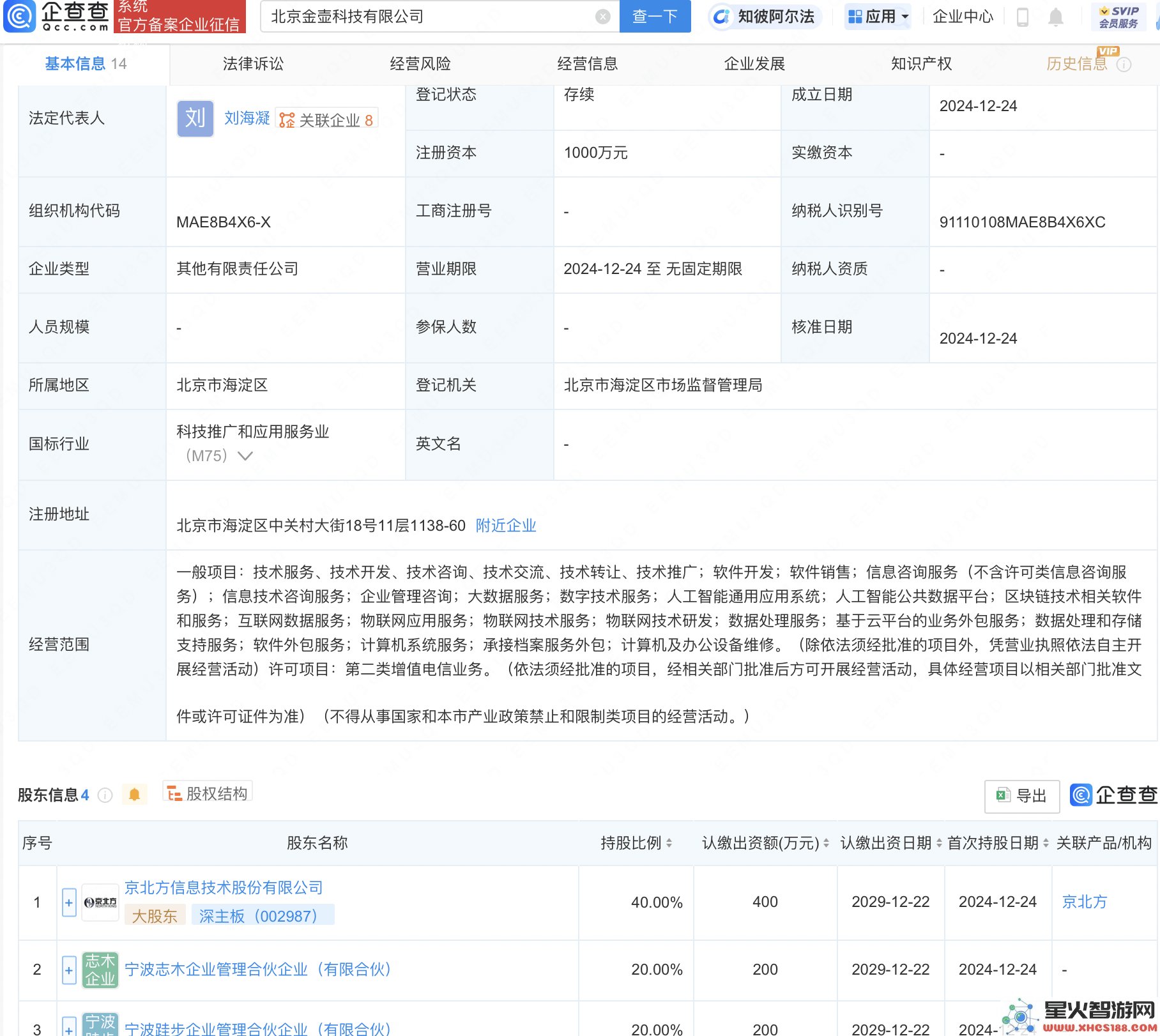Click 志木企业 shareholder logo

[100, 970]
